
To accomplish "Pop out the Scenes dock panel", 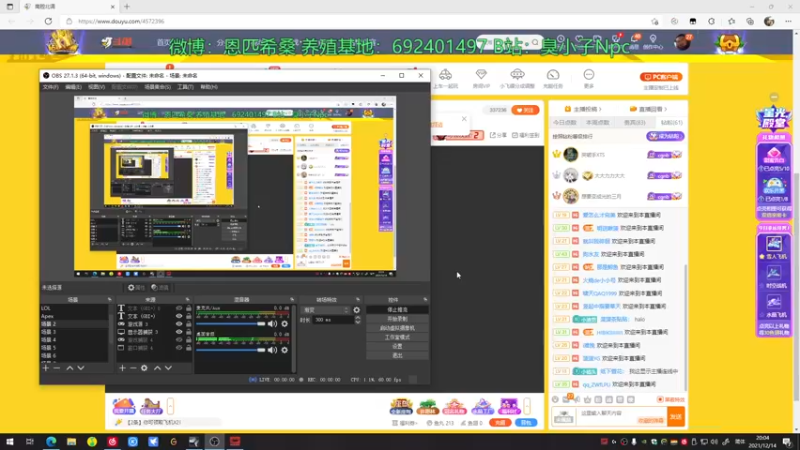I will [x=109, y=299].
